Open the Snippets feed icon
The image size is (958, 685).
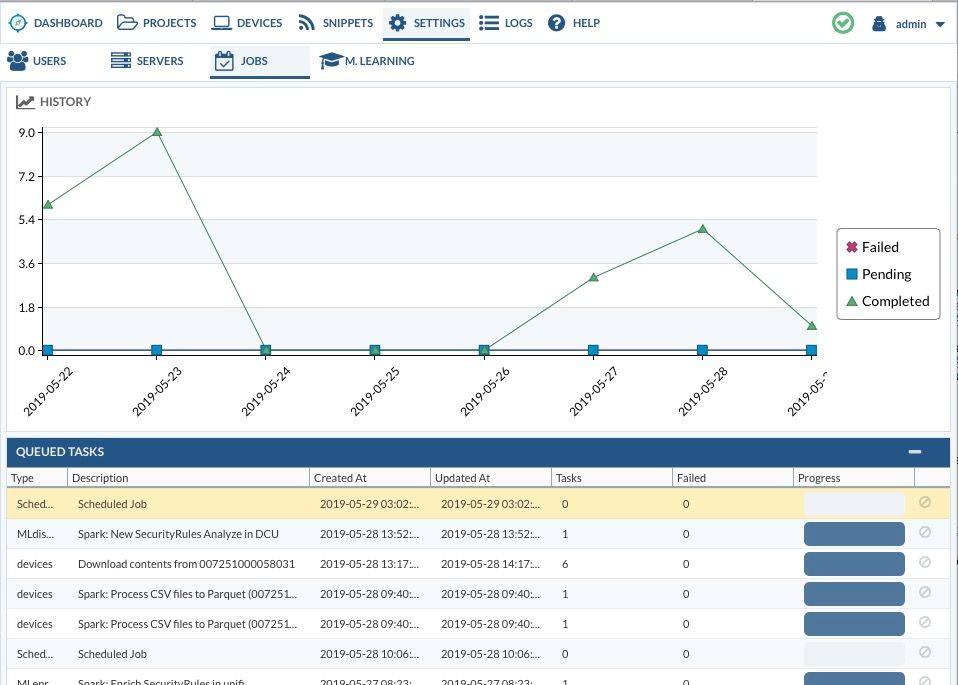(x=307, y=23)
